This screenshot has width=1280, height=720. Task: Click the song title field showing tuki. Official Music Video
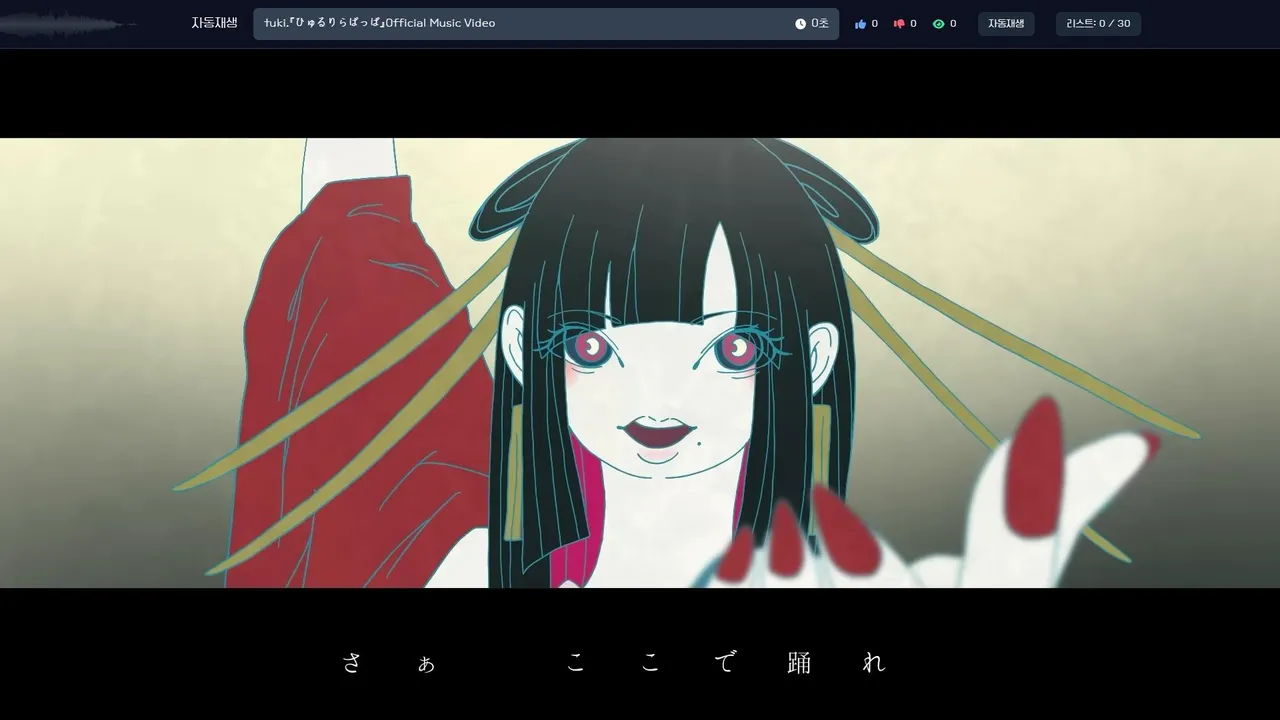click(546, 24)
